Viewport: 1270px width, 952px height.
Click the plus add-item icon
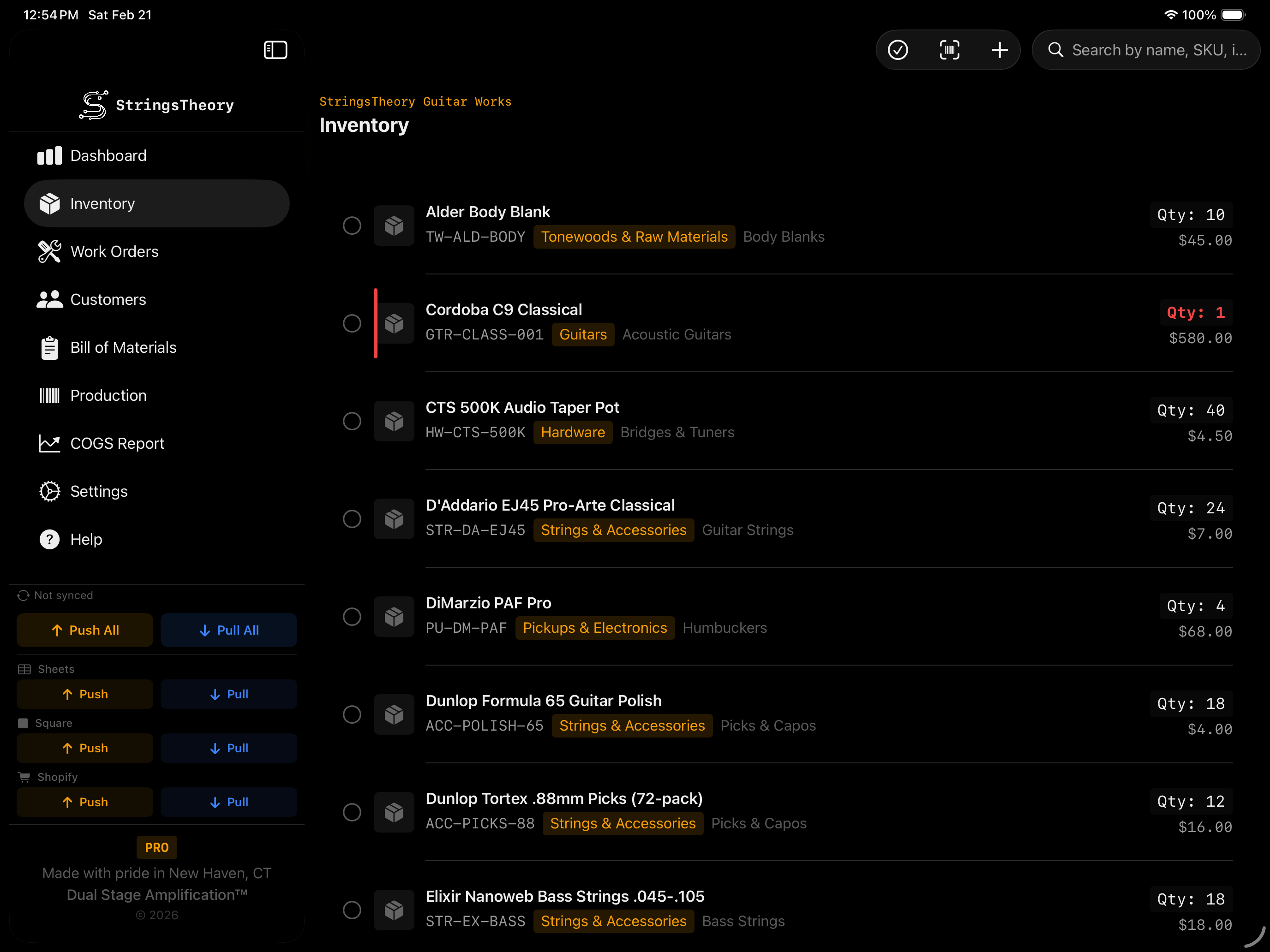coord(1000,50)
